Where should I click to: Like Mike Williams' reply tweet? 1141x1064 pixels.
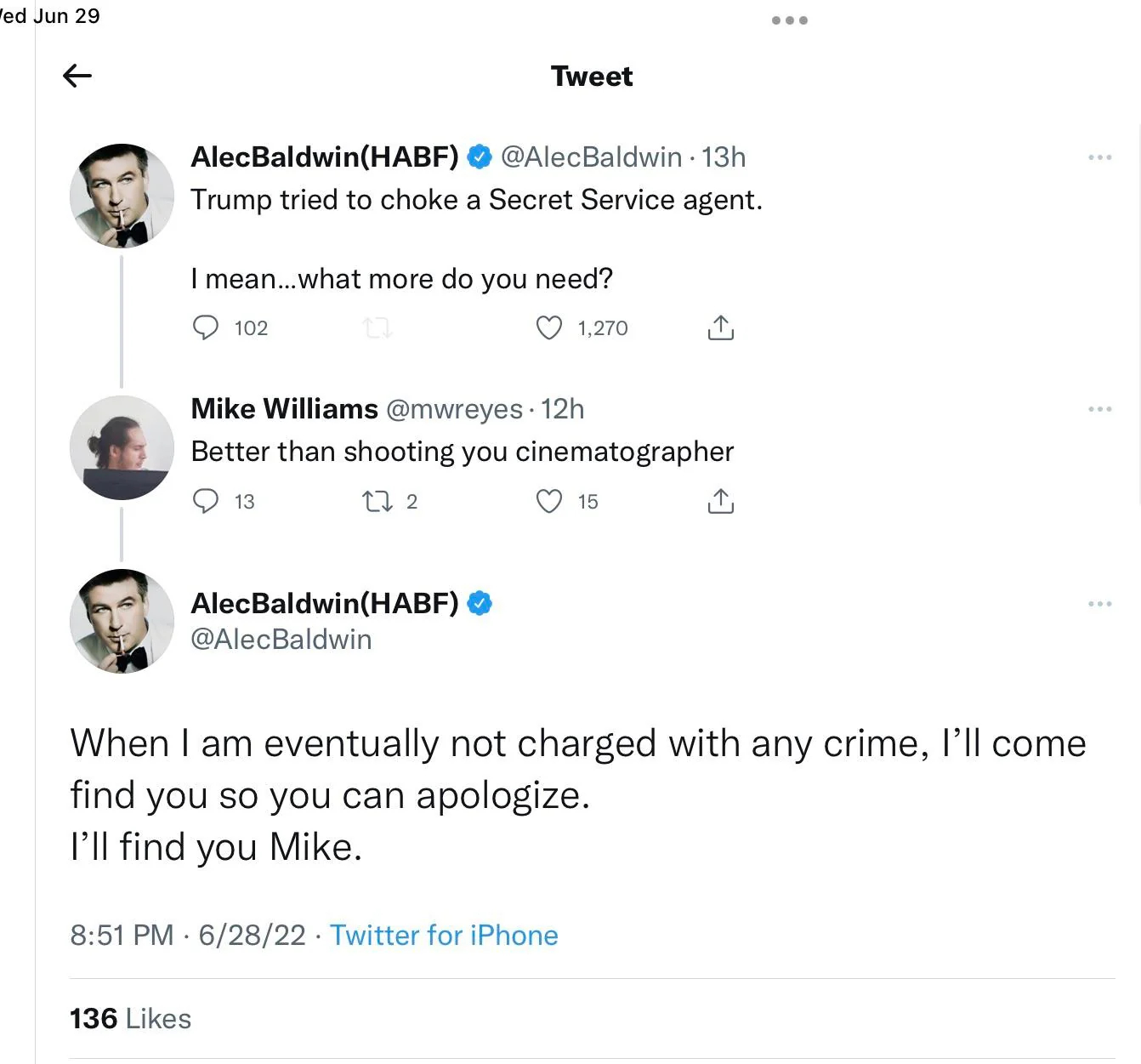pyautogui.click(x=549, y=501)
